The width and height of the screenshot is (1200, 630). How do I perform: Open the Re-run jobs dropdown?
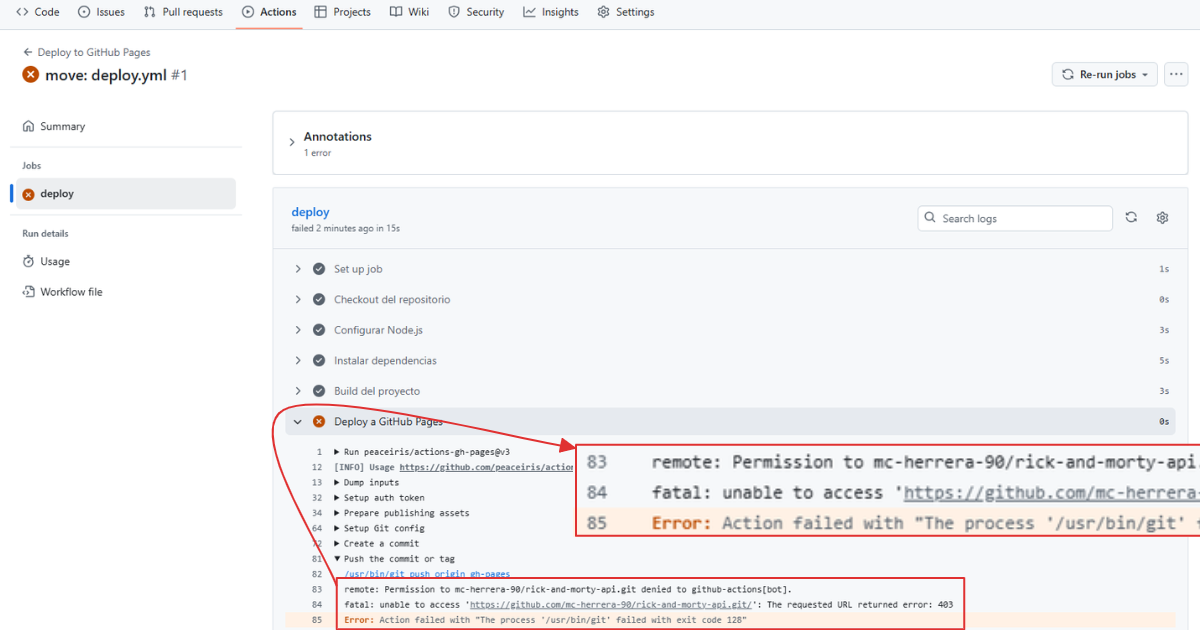1104,74
